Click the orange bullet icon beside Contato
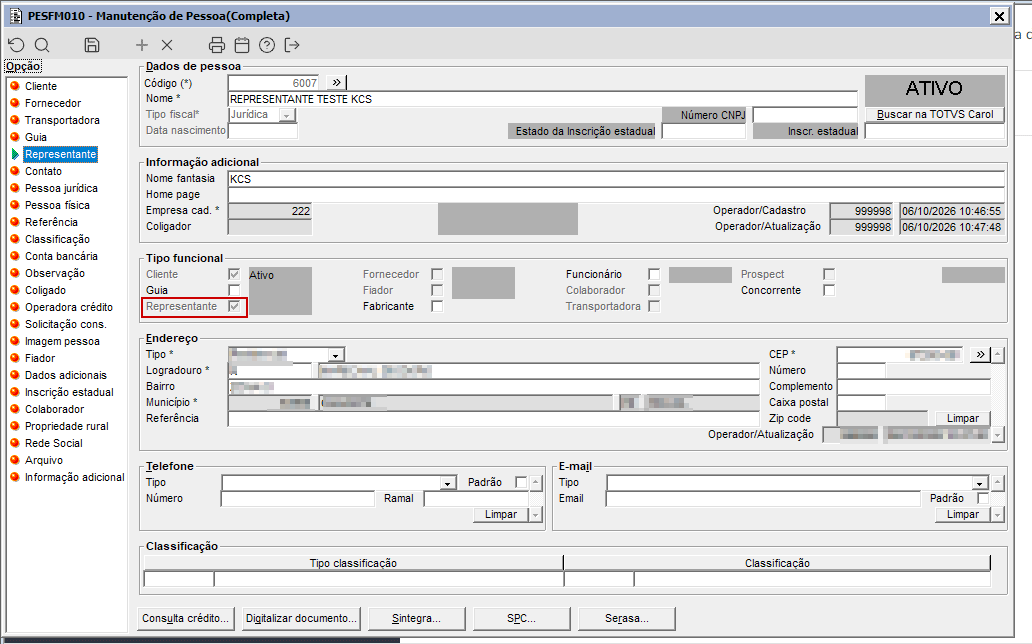Viewport: 1032px width, 644px height. click(15, 171)
